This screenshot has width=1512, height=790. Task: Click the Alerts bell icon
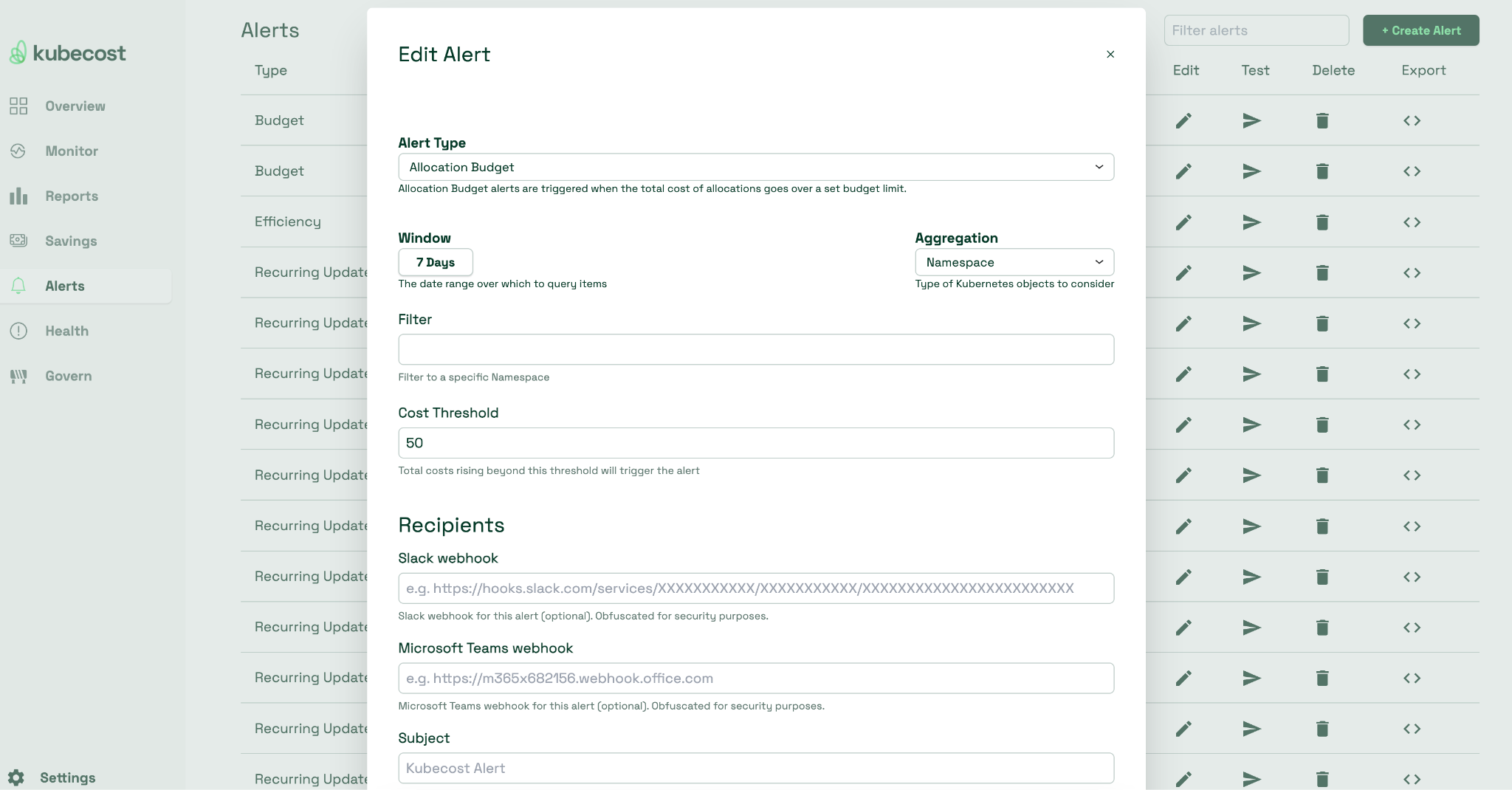tap(18, 286)
